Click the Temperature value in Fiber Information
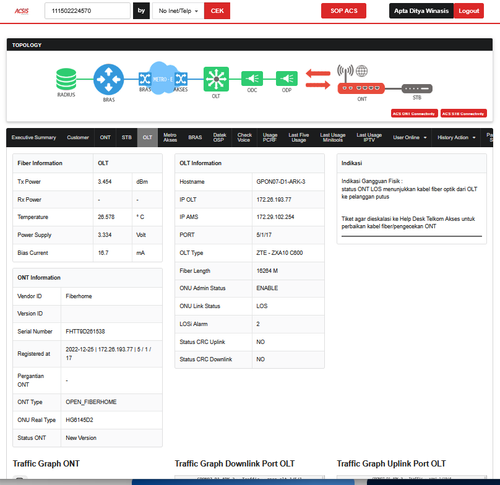This screenshot has height=485, width=500. (106, 217)
